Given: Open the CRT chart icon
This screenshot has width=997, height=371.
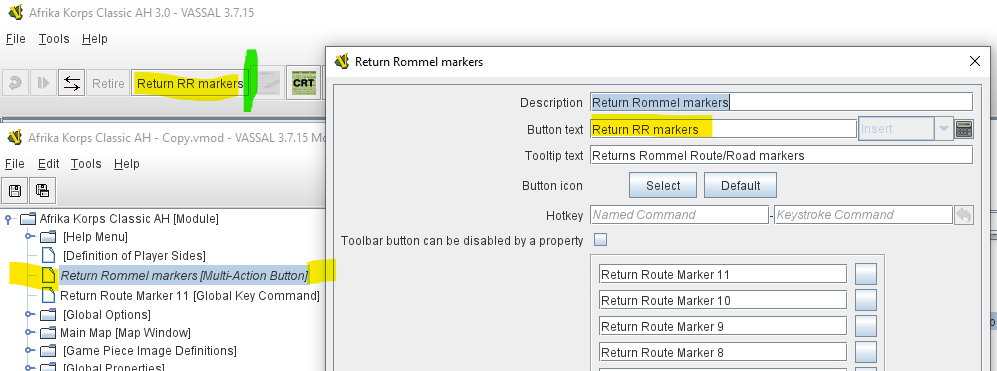Looking at the screenshot, I should pos(303,83).
